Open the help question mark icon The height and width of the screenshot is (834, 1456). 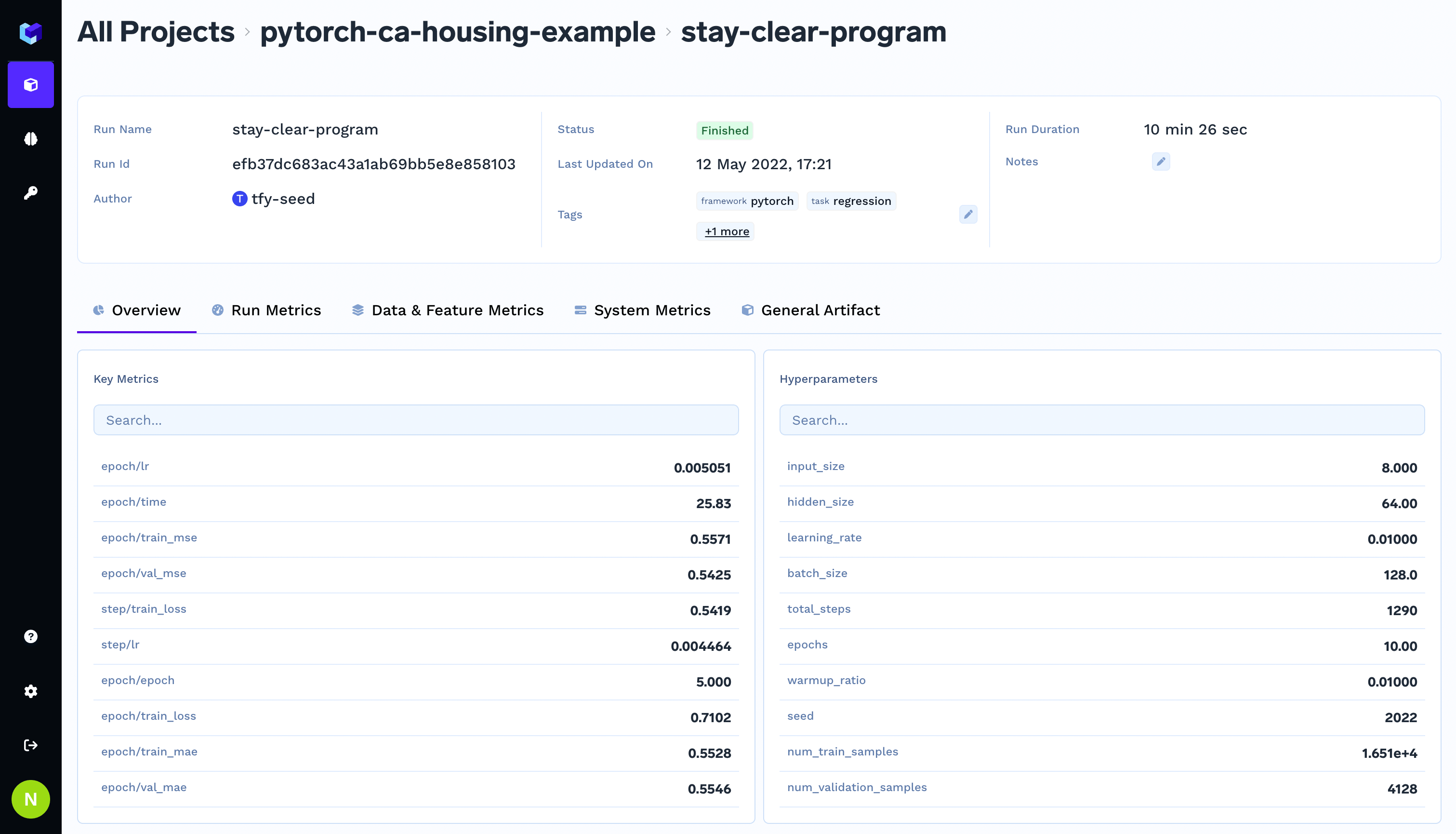pyautogui.click(x=30, y=636)
